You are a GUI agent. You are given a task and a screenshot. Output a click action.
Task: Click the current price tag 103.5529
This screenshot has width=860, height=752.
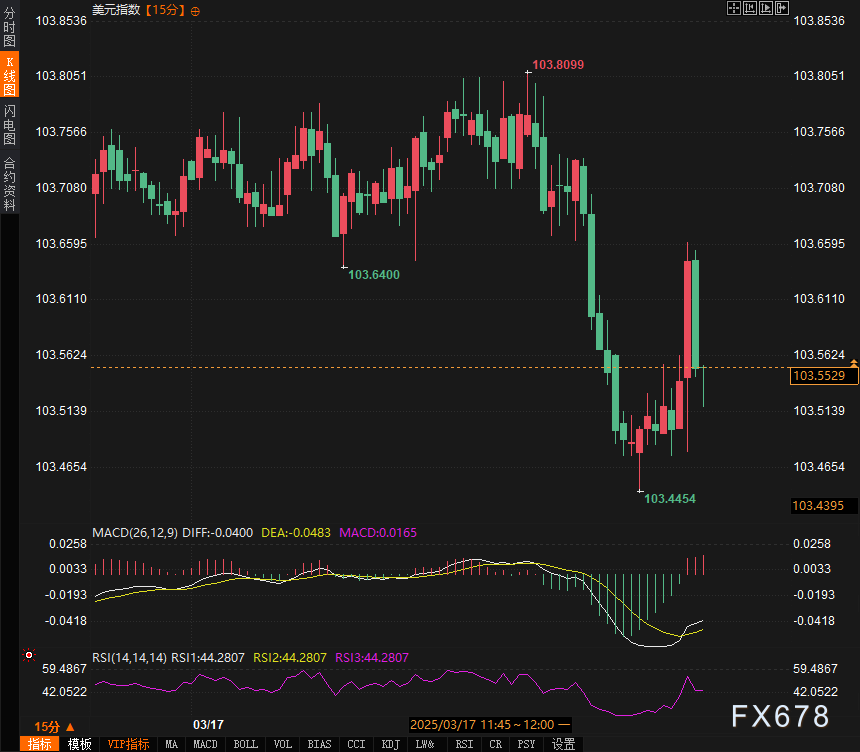(818, 376)
